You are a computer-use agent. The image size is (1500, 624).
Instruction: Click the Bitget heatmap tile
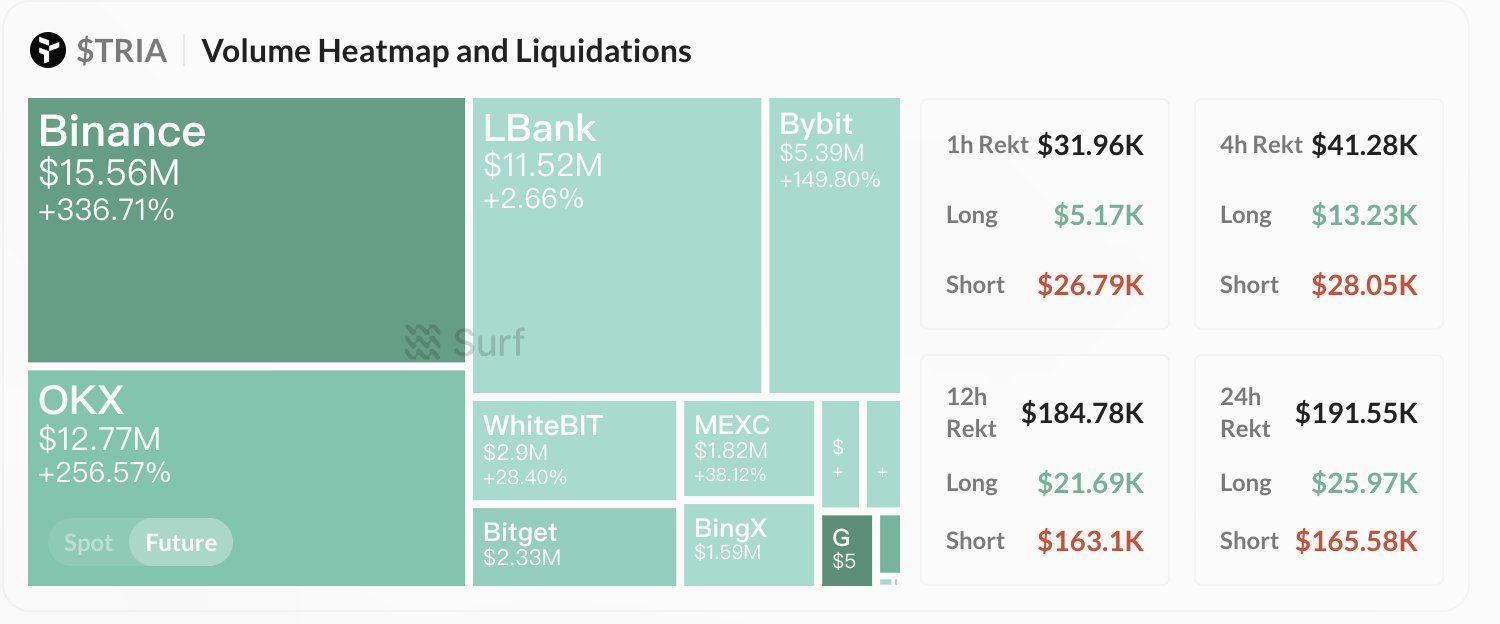(x=574, y=546)
